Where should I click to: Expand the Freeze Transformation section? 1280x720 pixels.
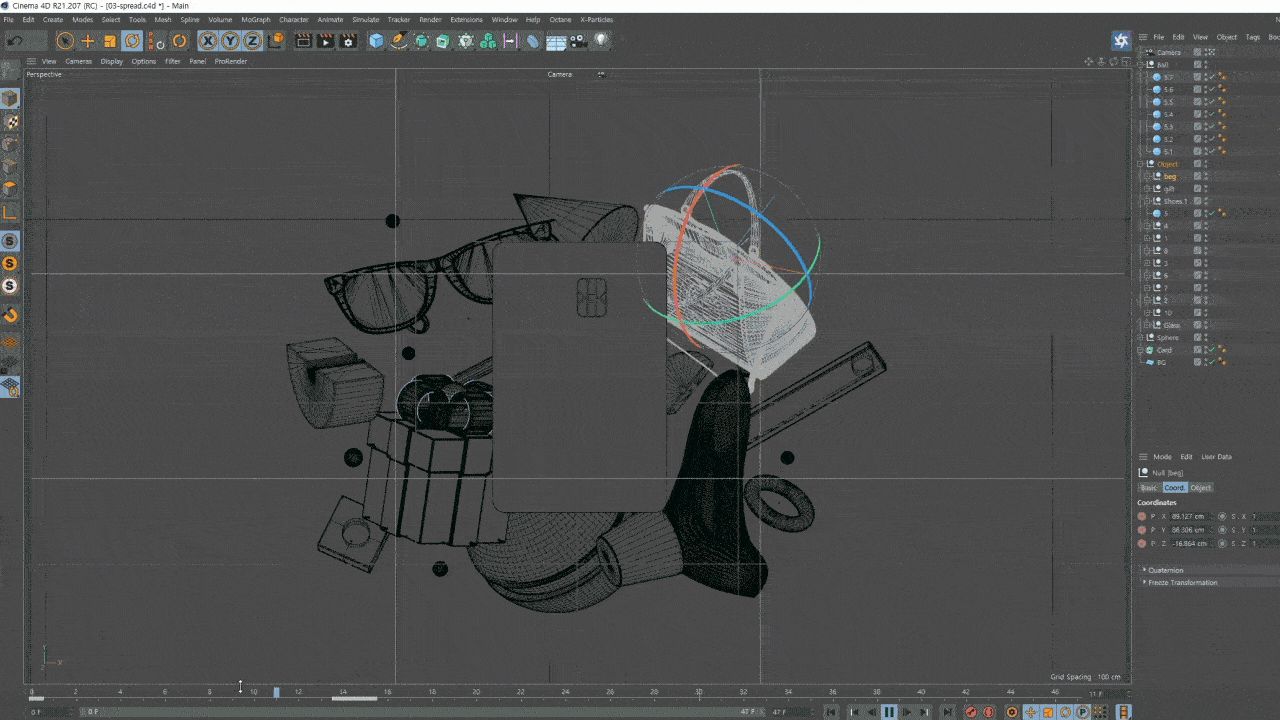(1182, 583)
